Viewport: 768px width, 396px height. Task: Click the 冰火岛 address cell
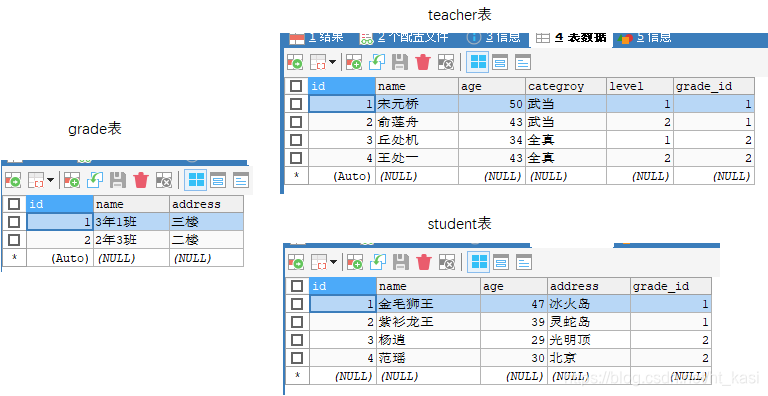pyautogui.click(x=589, y=304)
